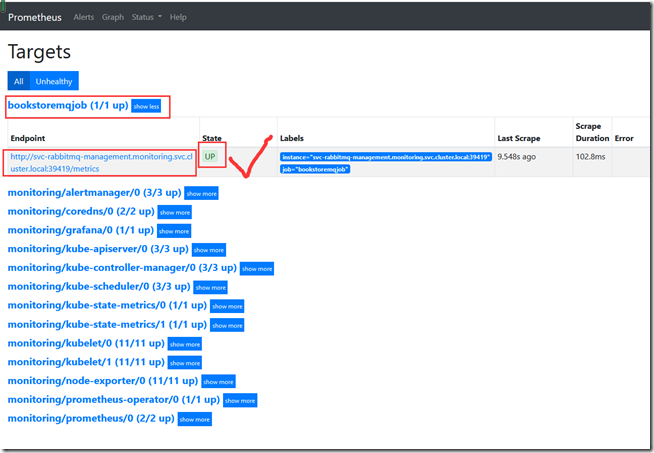Viewport: 654px width, 453px height.
Task: Expand monitoring/alertmanager/0 with show more
Action: tap(201, 194)
